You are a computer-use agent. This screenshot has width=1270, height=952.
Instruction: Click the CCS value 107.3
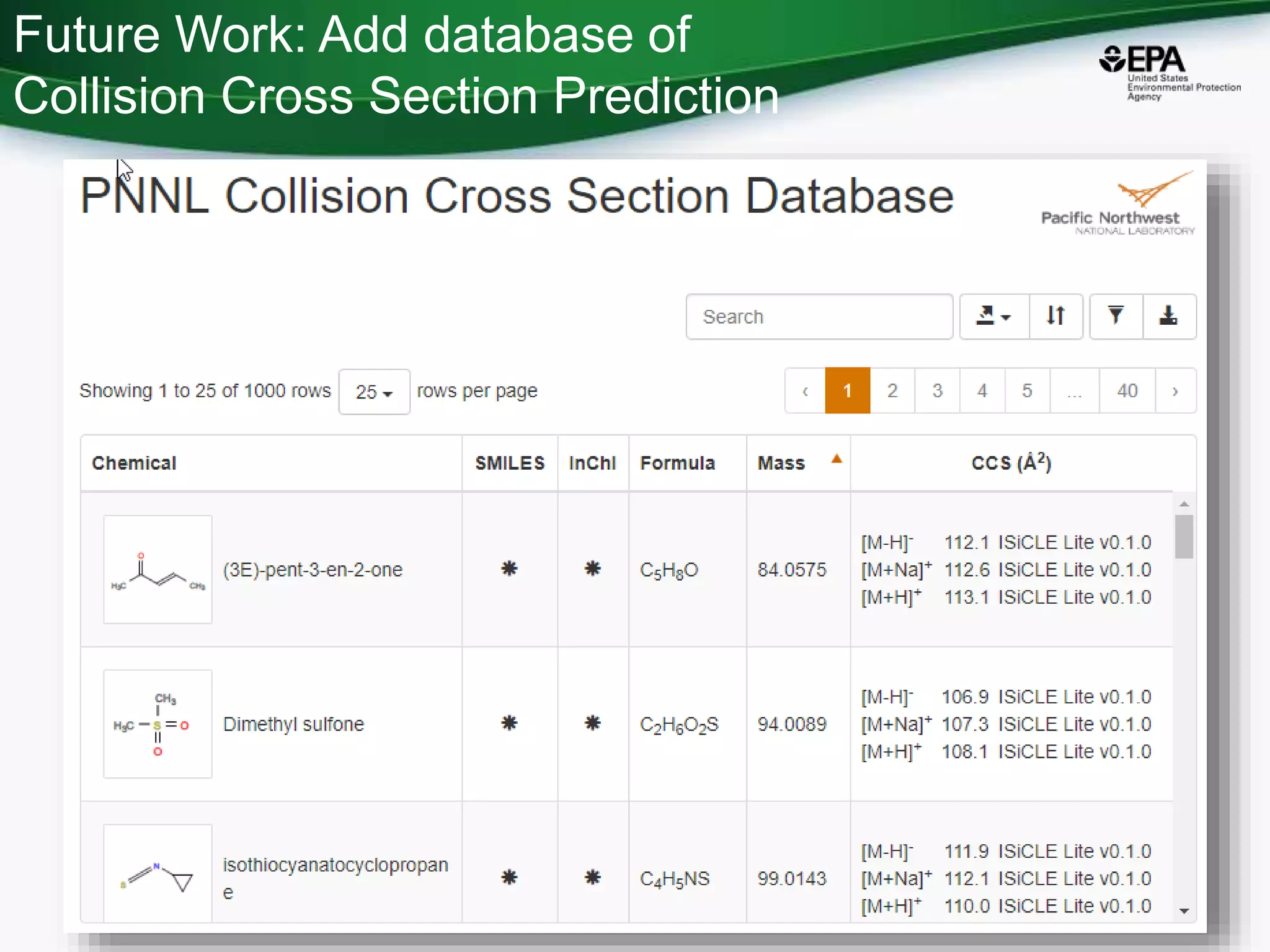pyautogui.click(x=965, y=724)
